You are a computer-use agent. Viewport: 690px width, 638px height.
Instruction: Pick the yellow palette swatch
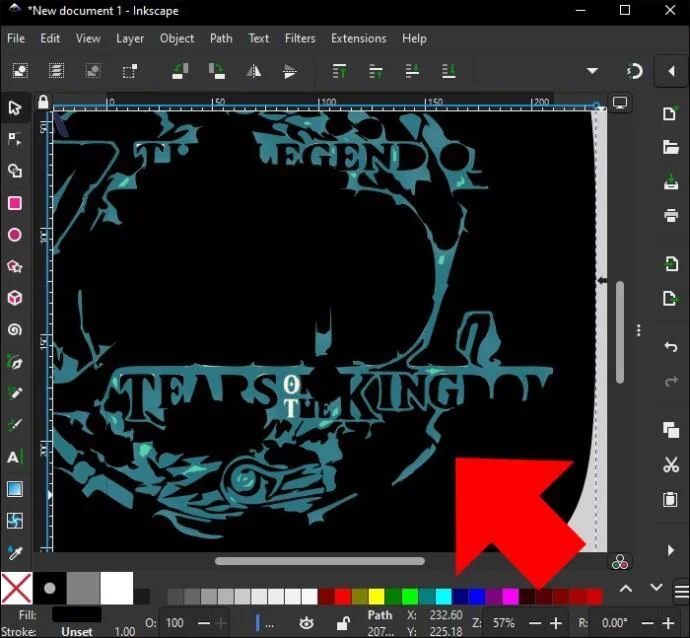coord(376,597)
